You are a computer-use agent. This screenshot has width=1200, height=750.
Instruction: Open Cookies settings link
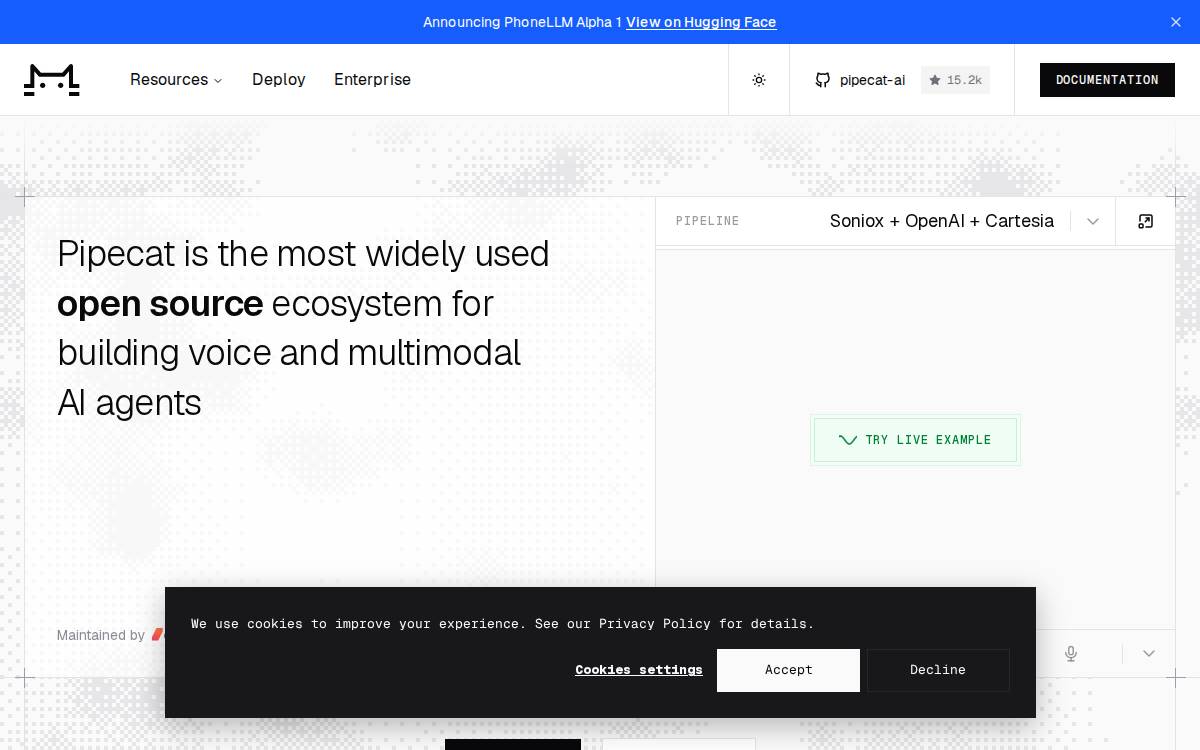click(x=639, y=670)
